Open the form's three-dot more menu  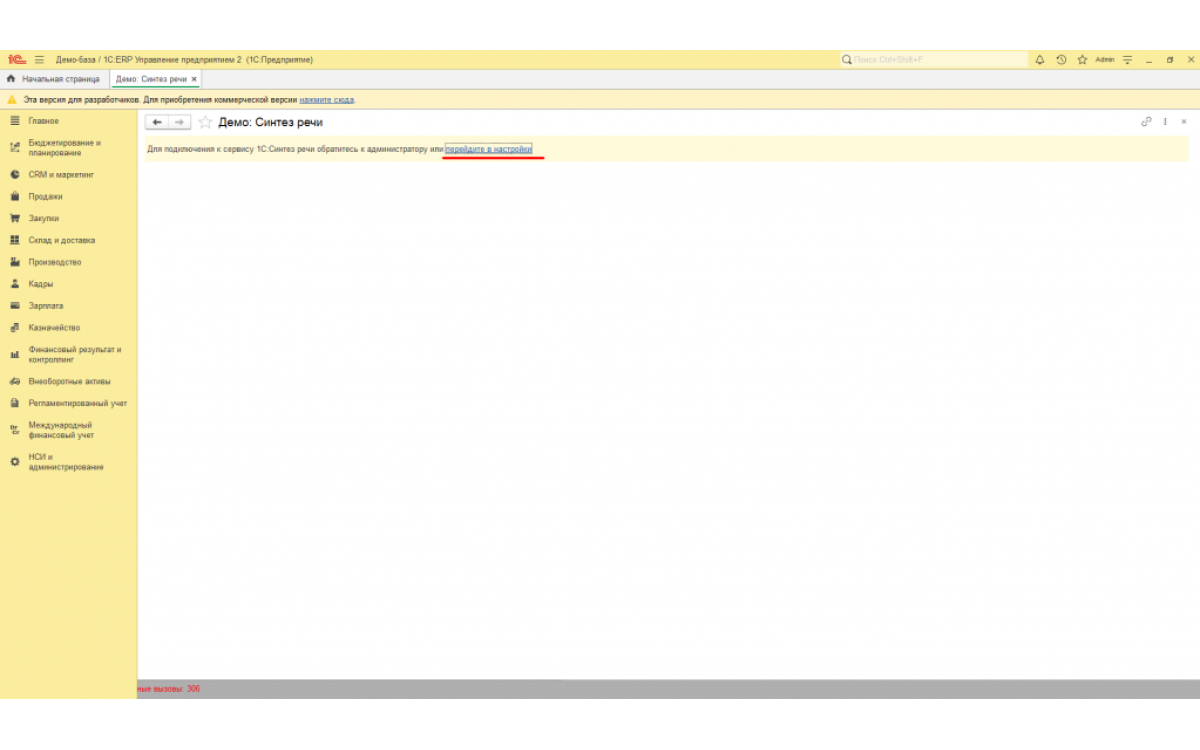pos(1165,122)
